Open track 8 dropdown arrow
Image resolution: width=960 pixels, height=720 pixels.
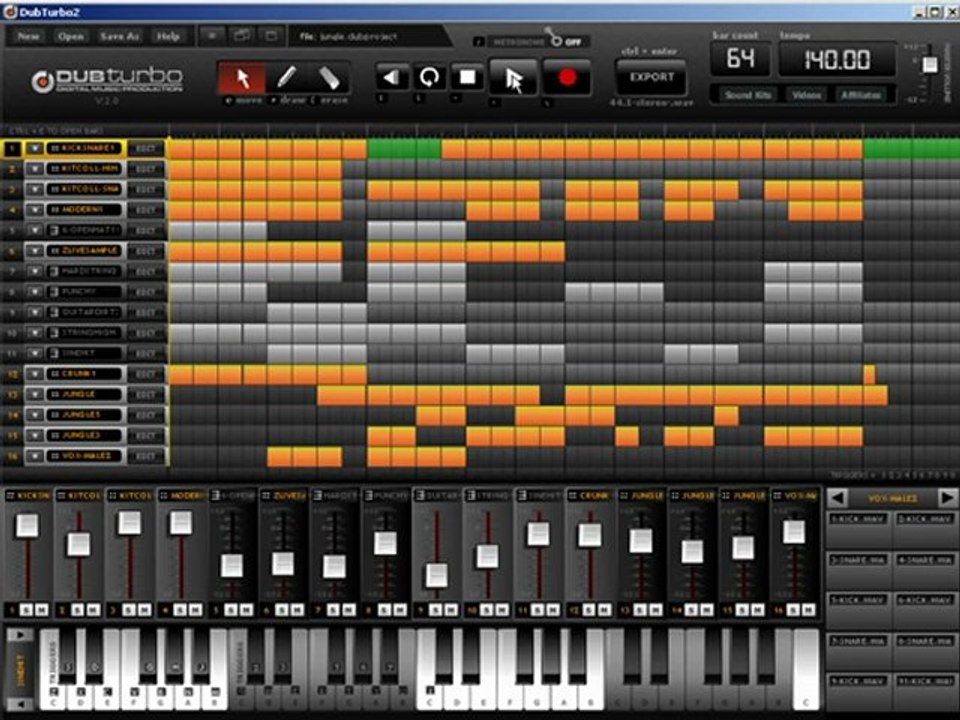(35, 292)
